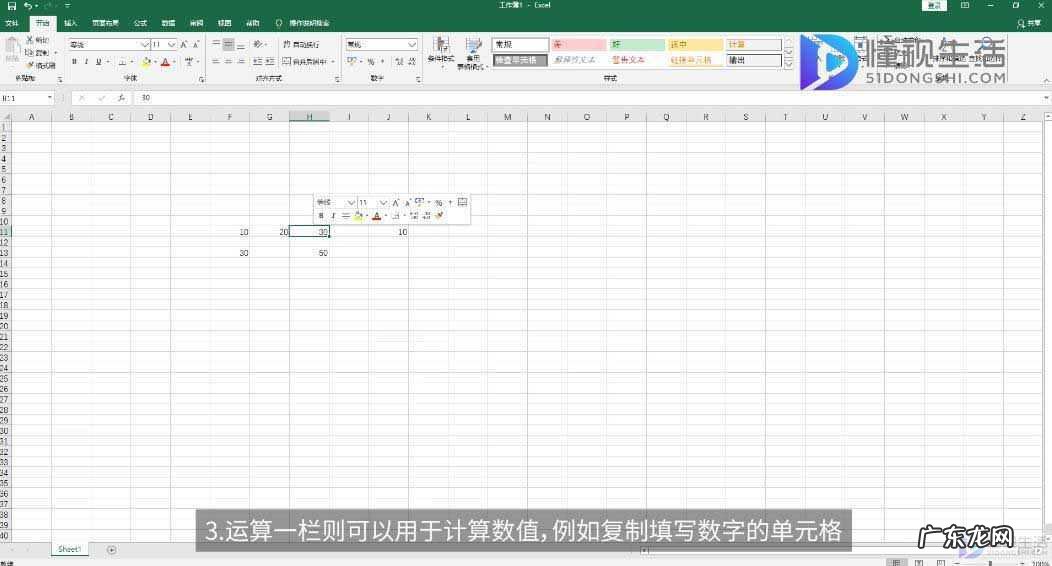This screenshot has width=1052, height=566.
Task: Switch to the Data ribbon tab
Action: (168, 23)
